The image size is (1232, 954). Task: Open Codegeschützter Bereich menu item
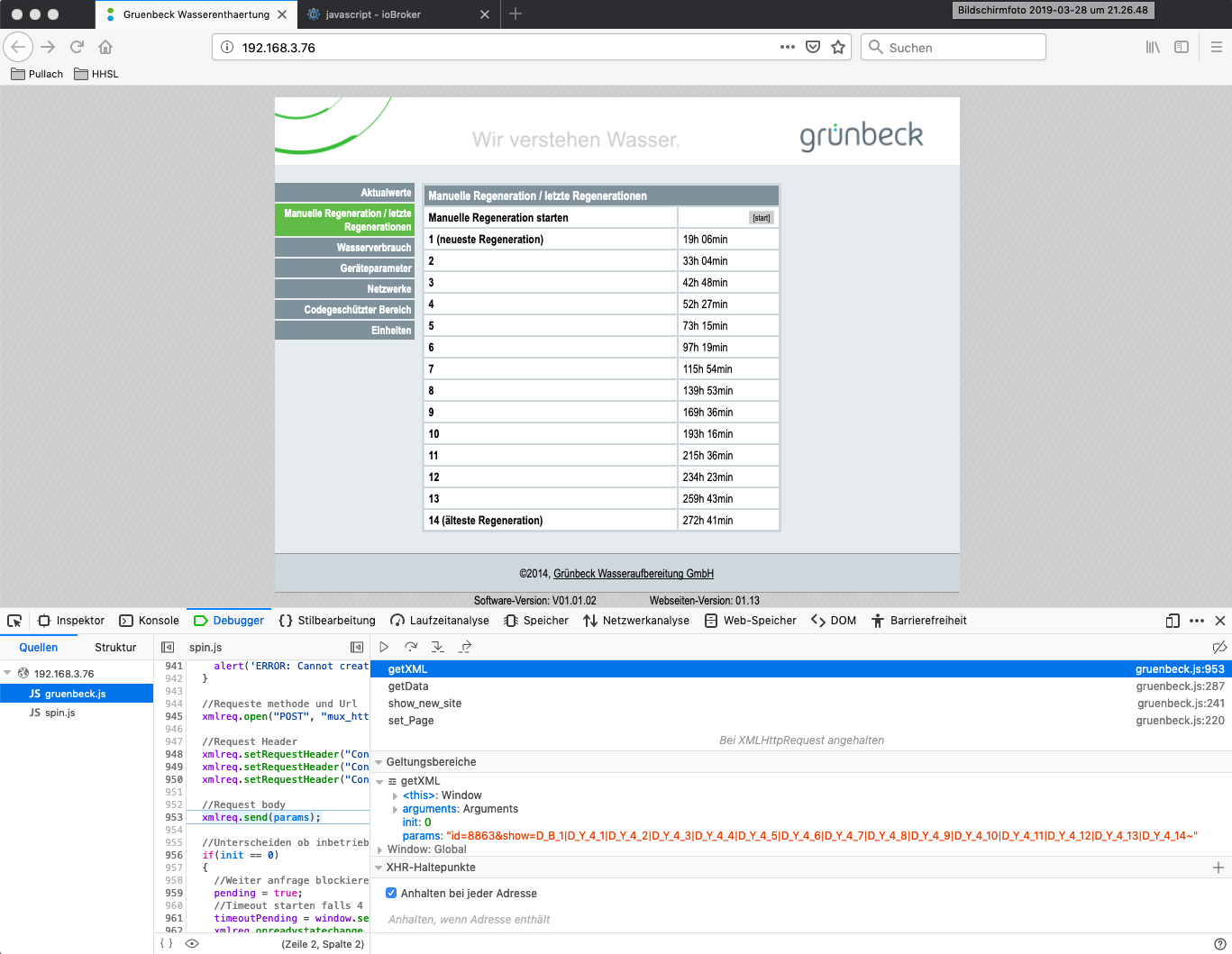(x=344, y=309)
